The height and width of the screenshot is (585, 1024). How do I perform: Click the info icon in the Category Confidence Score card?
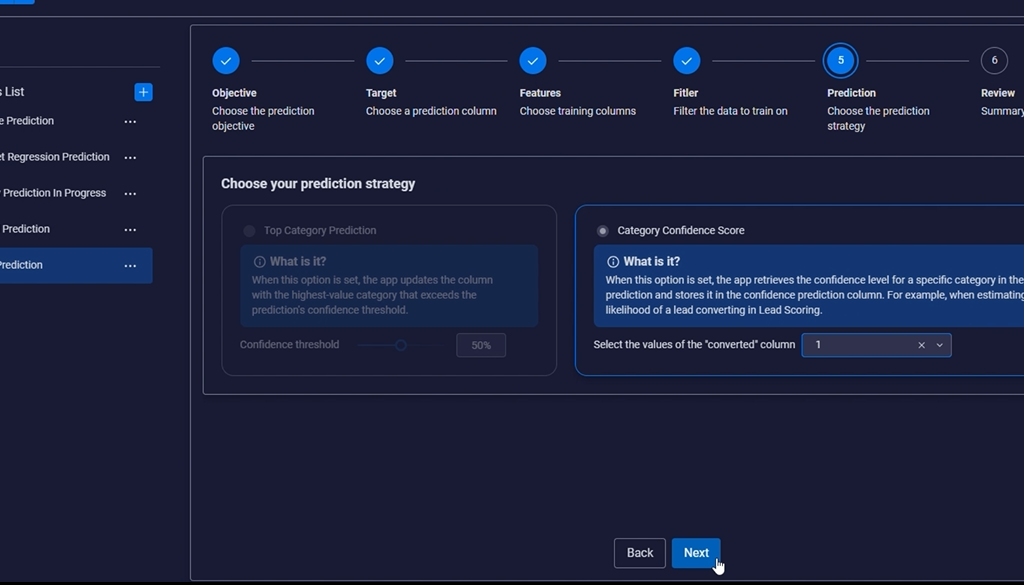613,262
